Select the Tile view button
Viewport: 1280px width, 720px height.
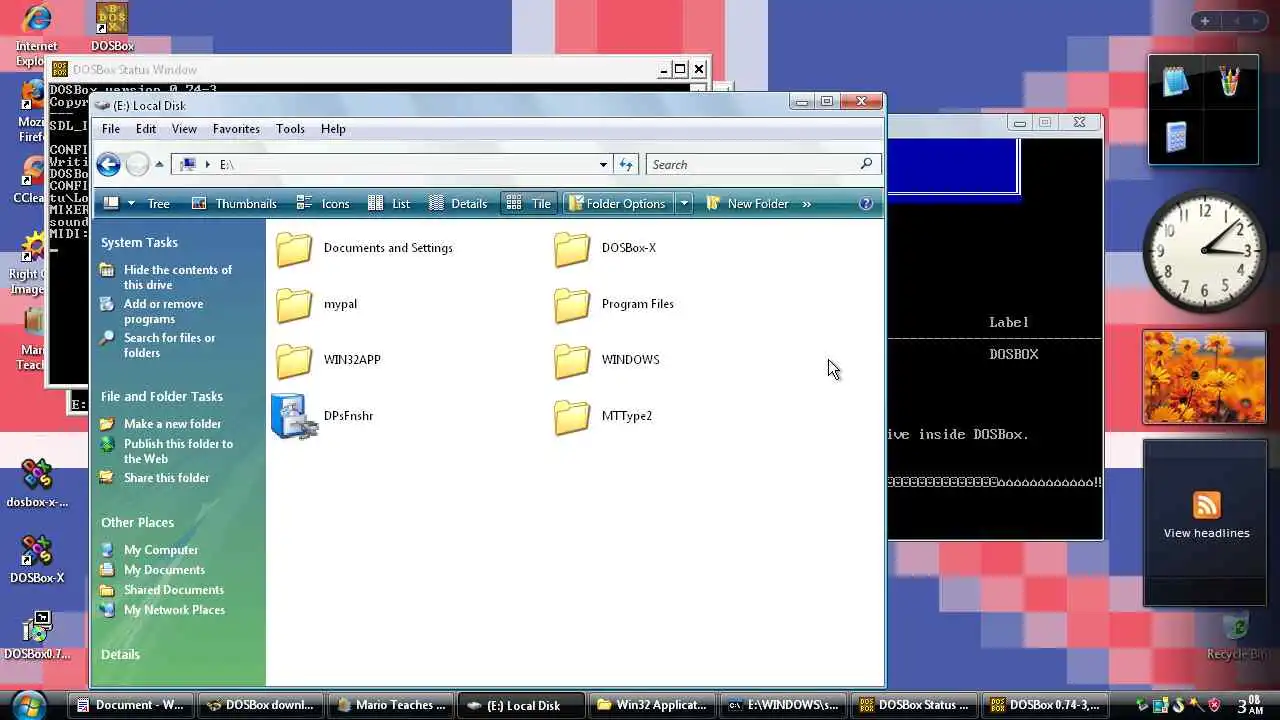(529, 203)
